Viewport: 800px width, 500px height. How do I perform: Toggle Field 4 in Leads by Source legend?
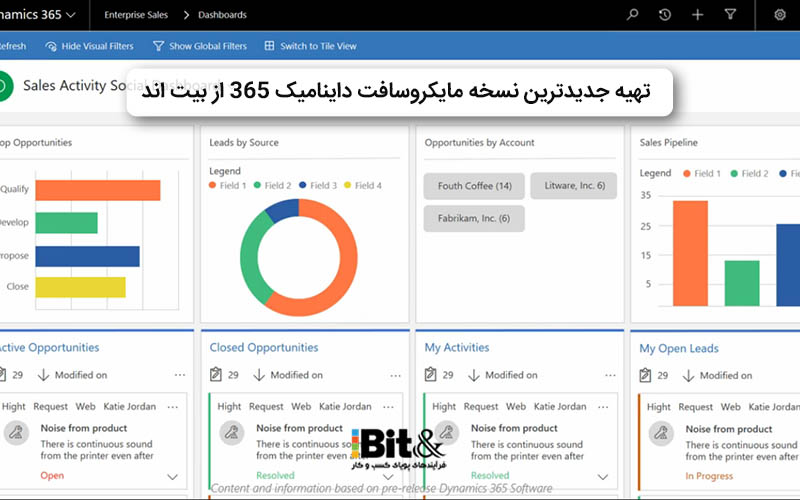363,185
